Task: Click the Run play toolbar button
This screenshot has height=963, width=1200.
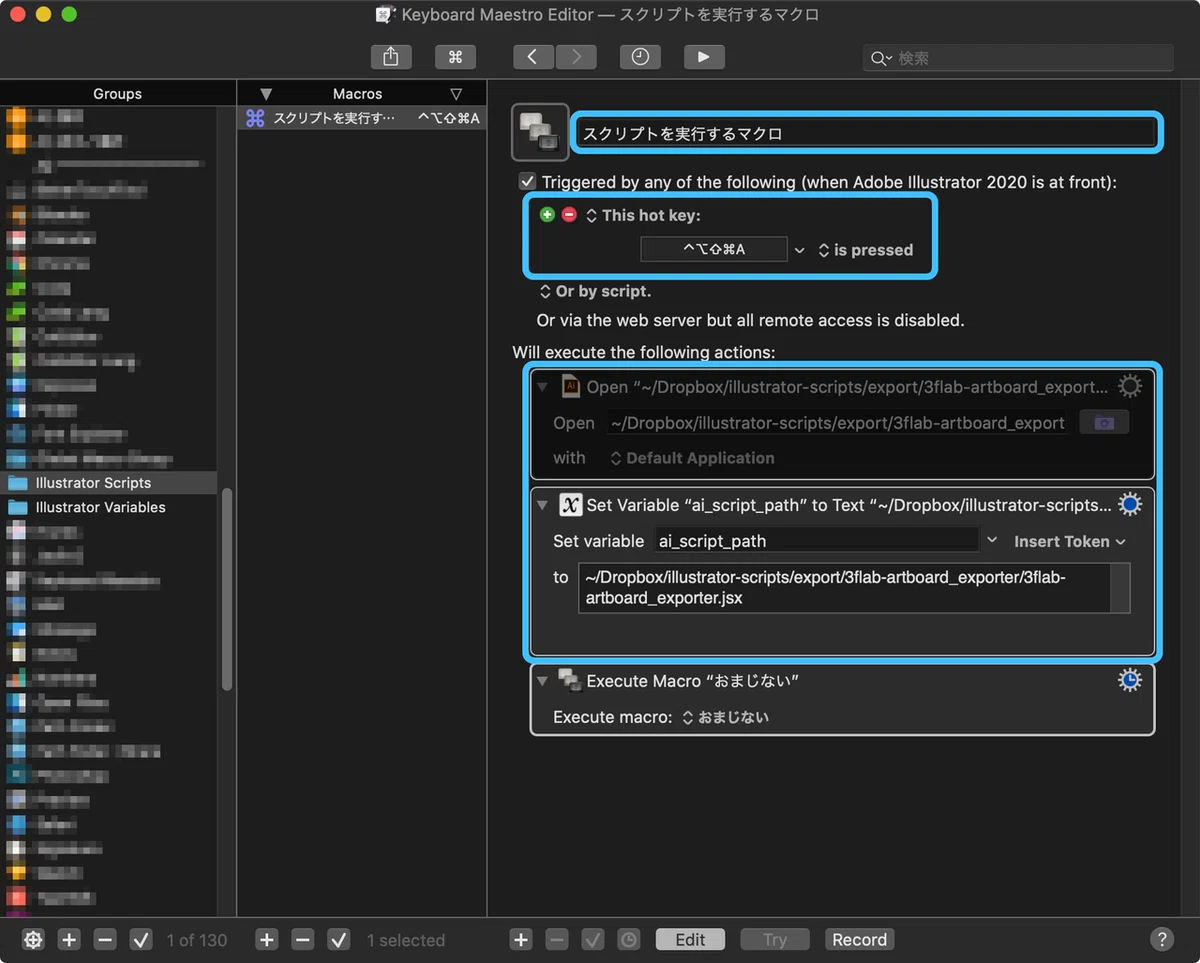Action: tap(704, 57)
